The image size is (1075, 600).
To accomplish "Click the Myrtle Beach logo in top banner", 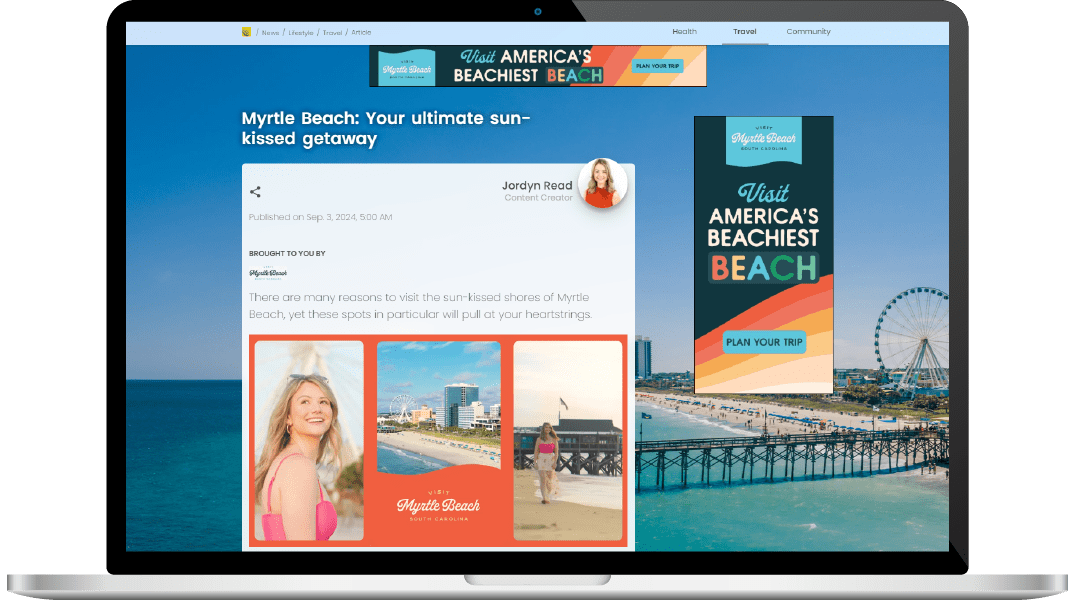I will 407,67.
